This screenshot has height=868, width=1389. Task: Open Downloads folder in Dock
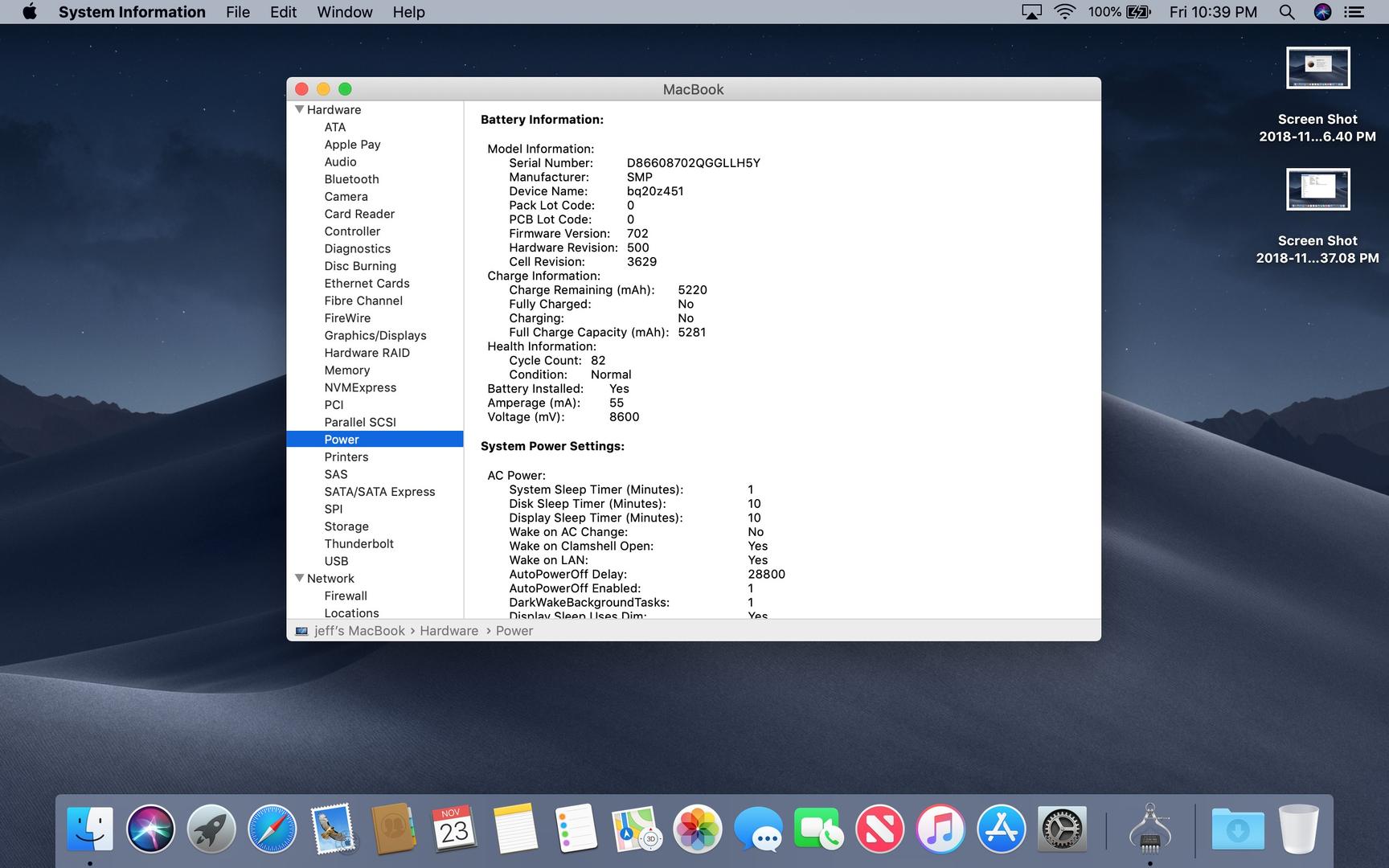tap(1238, 829)
